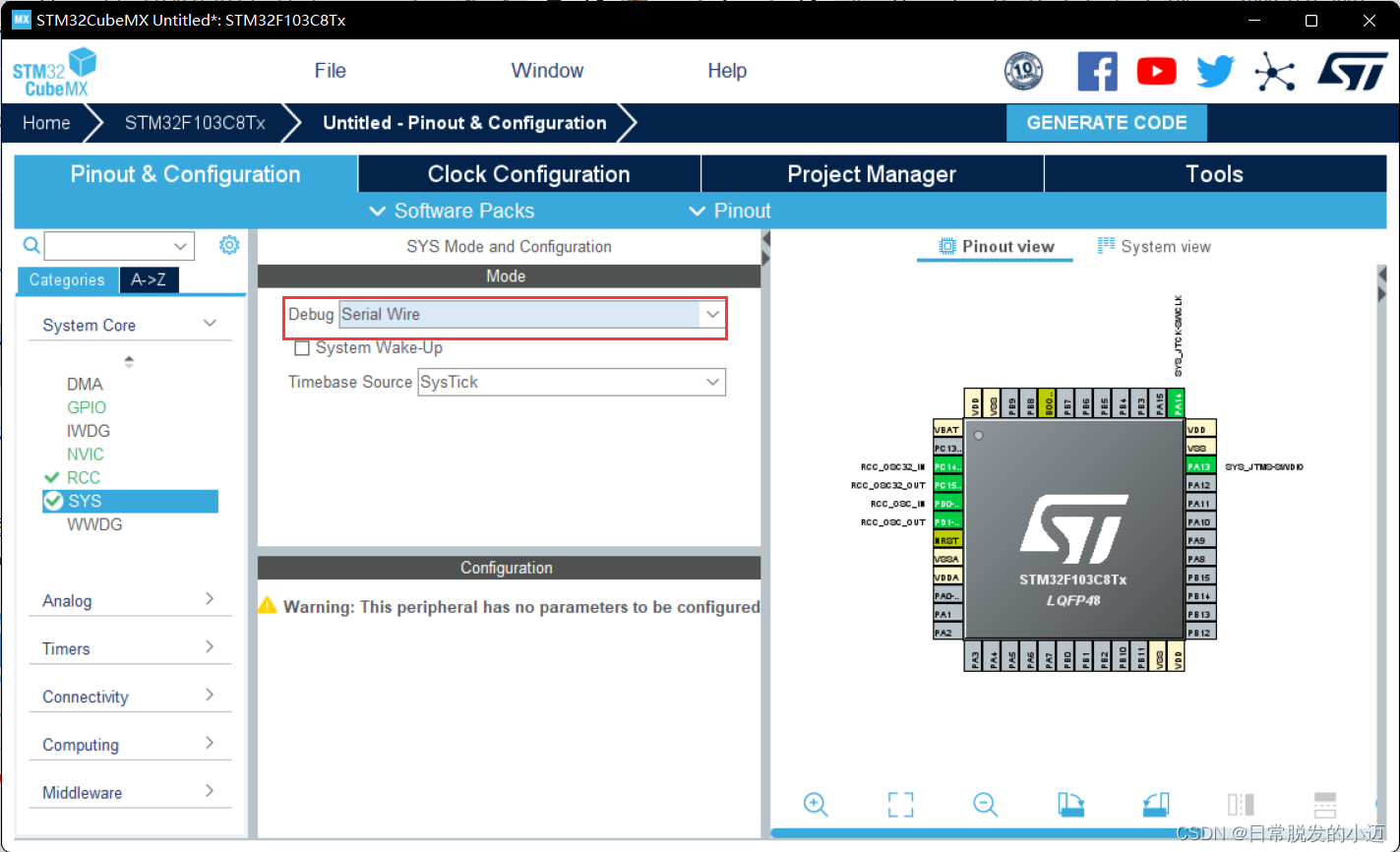Select the green PA14 pin
1400x852 pixels.
1178,403
